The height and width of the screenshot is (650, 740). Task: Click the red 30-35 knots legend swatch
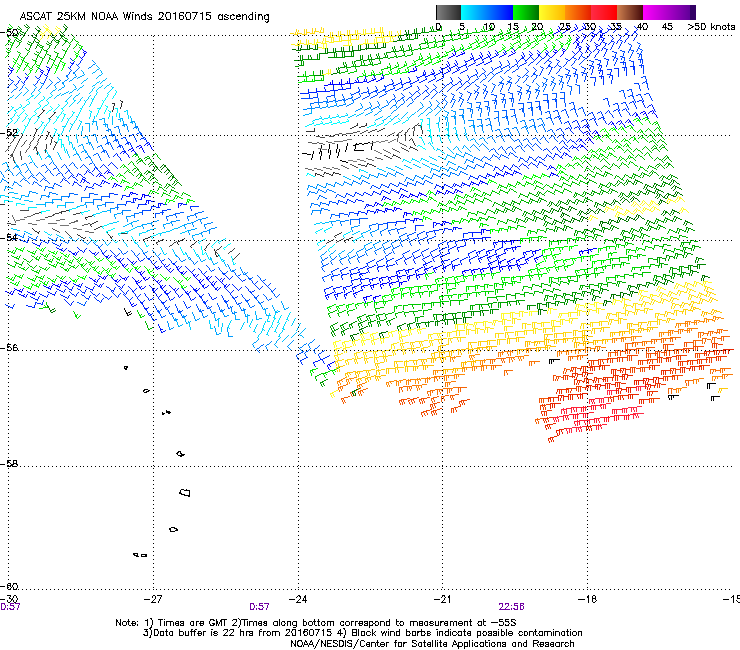pyautogui.click(x=604, y=12)
